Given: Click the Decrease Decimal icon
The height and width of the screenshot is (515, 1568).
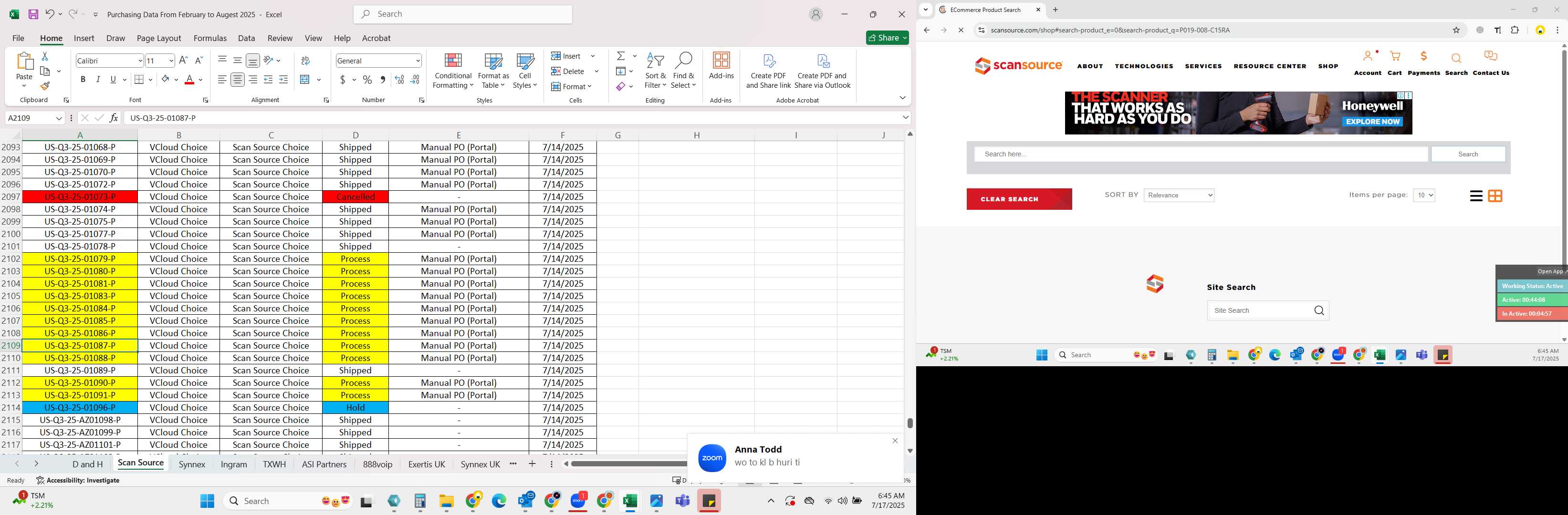Looking at the screenshot, I should click(415, 80).
